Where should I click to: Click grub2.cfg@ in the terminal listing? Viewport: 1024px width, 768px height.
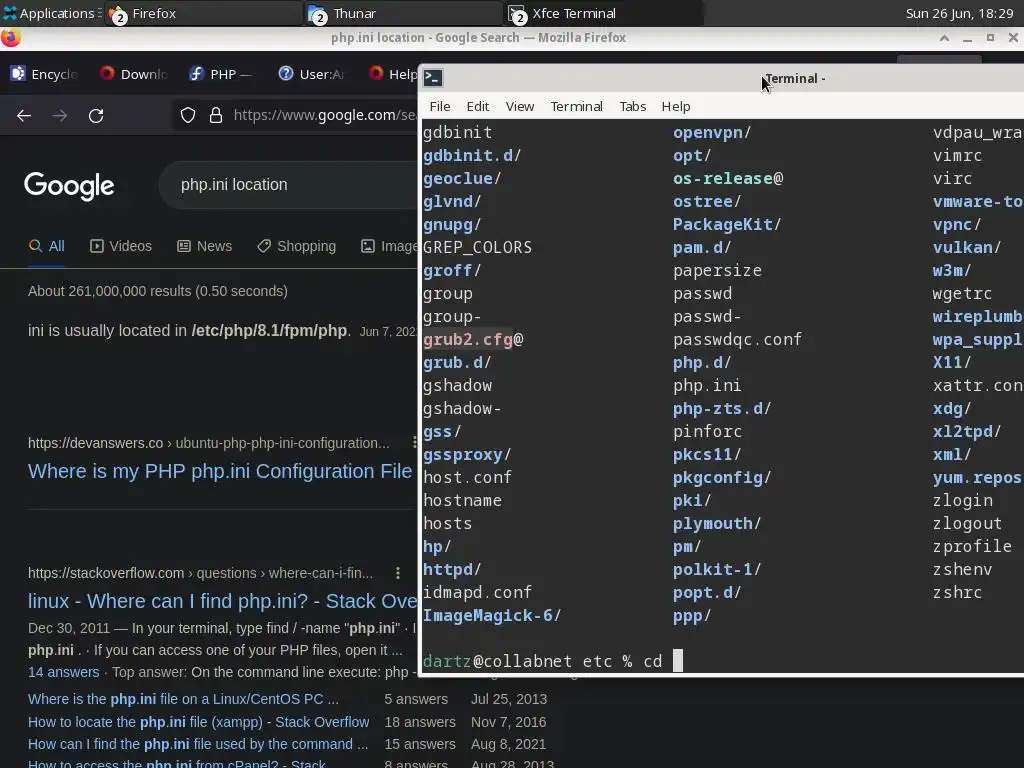pyautogui.click(x=473, y=340)
